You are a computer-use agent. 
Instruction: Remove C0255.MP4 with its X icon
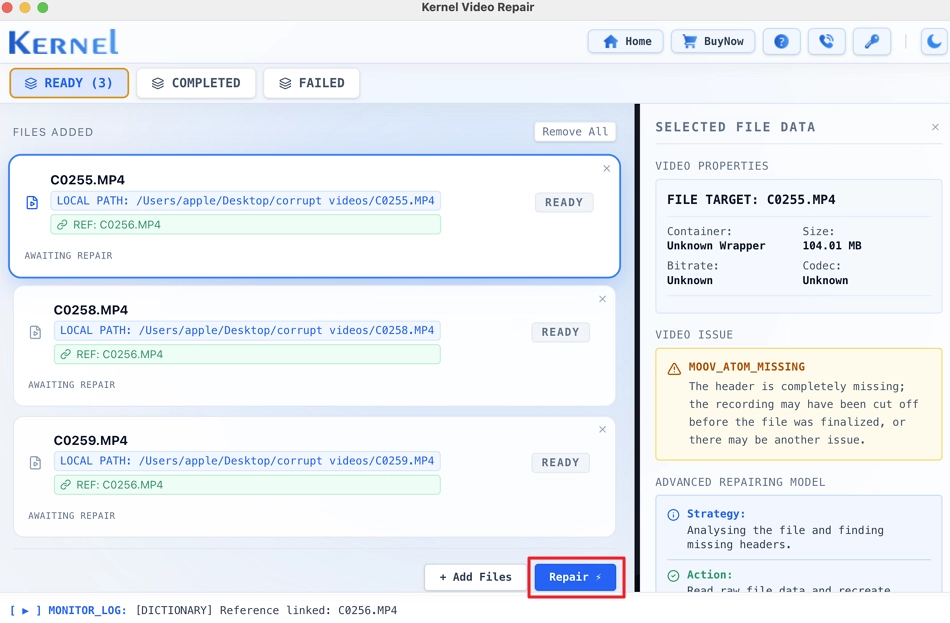pos(606,168)
